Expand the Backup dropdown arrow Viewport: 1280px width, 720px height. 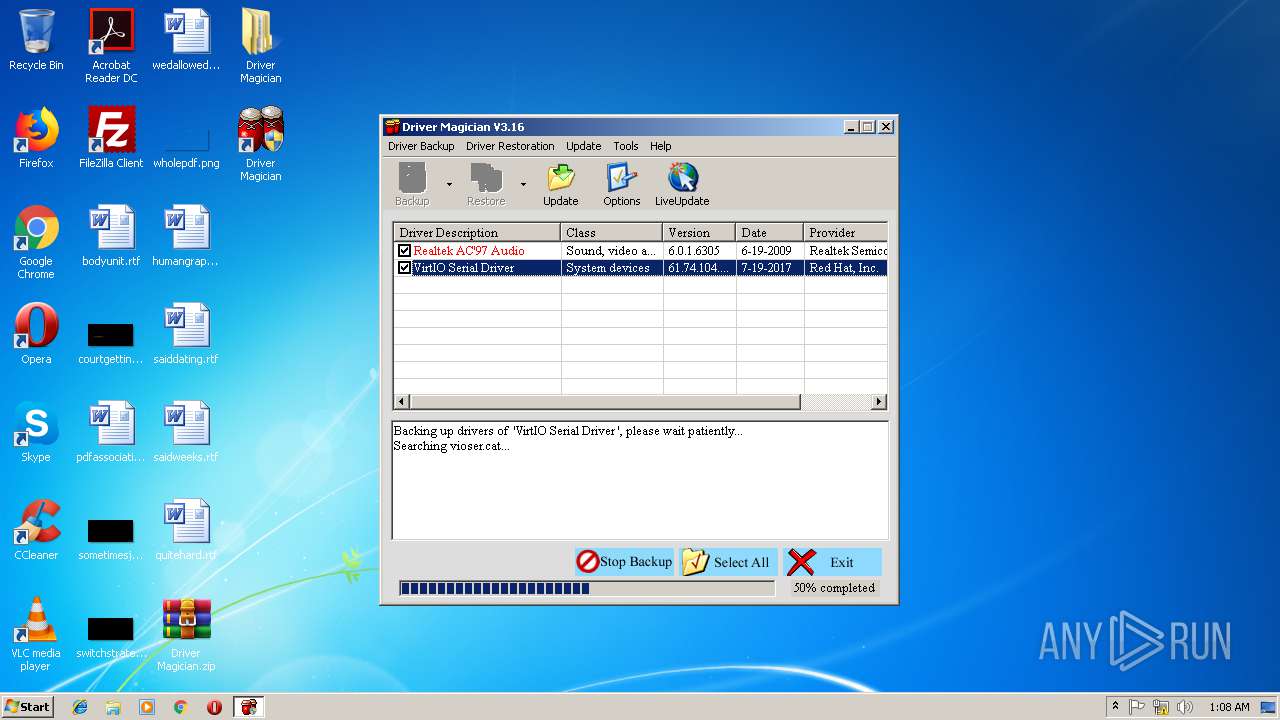click(x=449, y=185)
